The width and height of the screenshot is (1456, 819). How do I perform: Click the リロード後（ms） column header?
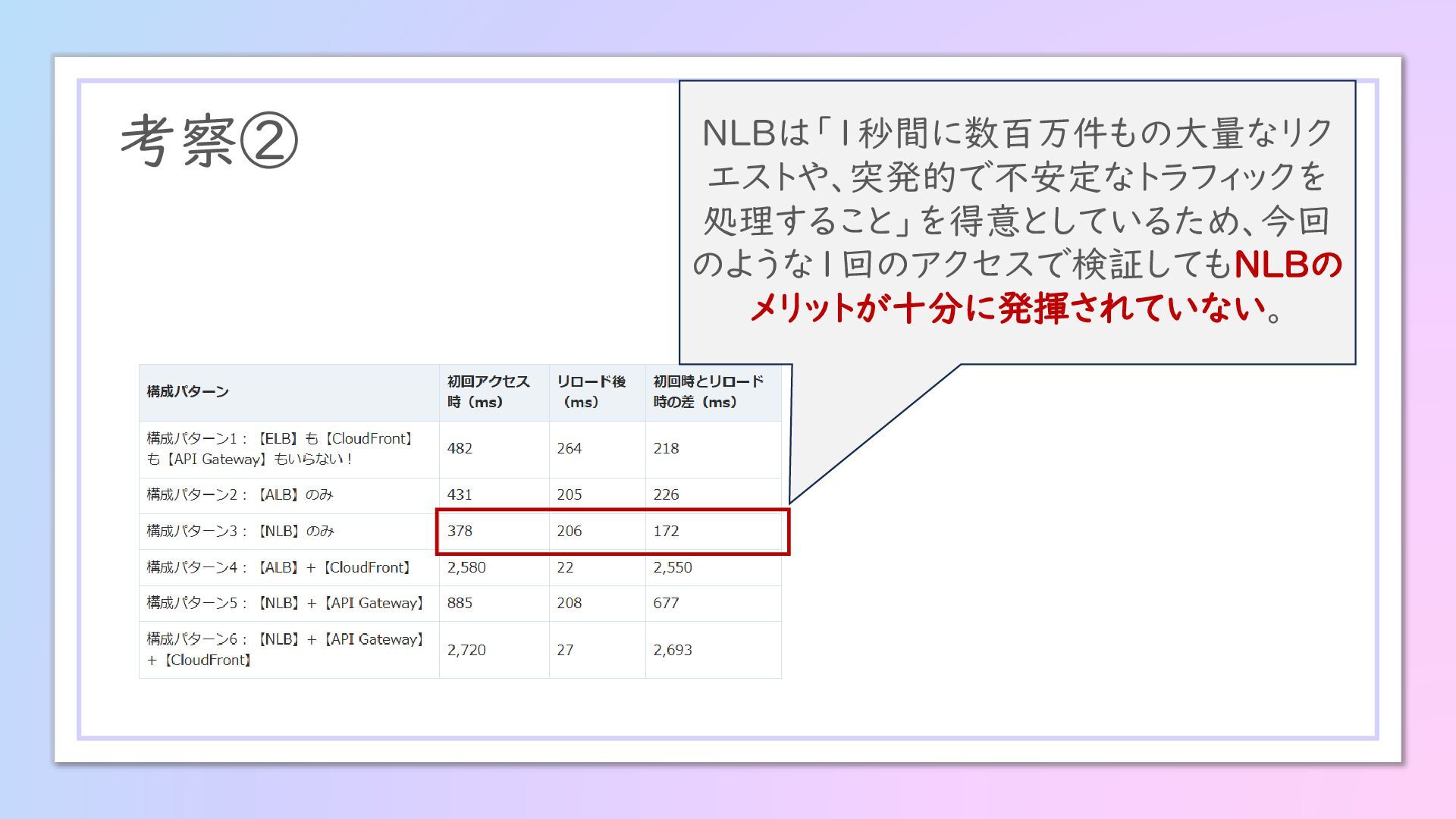pyautogui.click(x=591, y=391)
